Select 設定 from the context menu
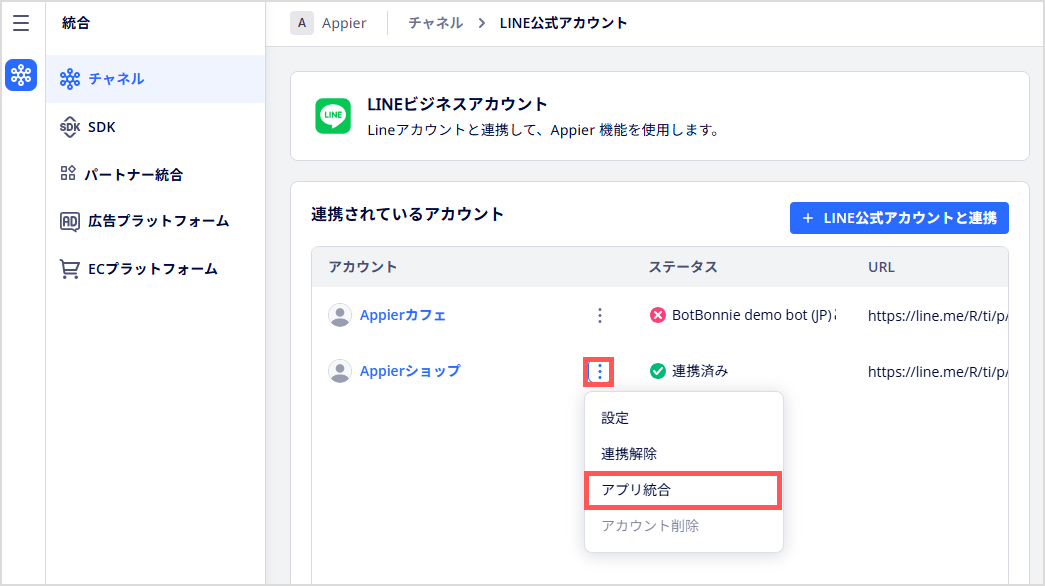The width and height of the screenshot is (1045, 586). pyautogui.click(x=683, y=418)
